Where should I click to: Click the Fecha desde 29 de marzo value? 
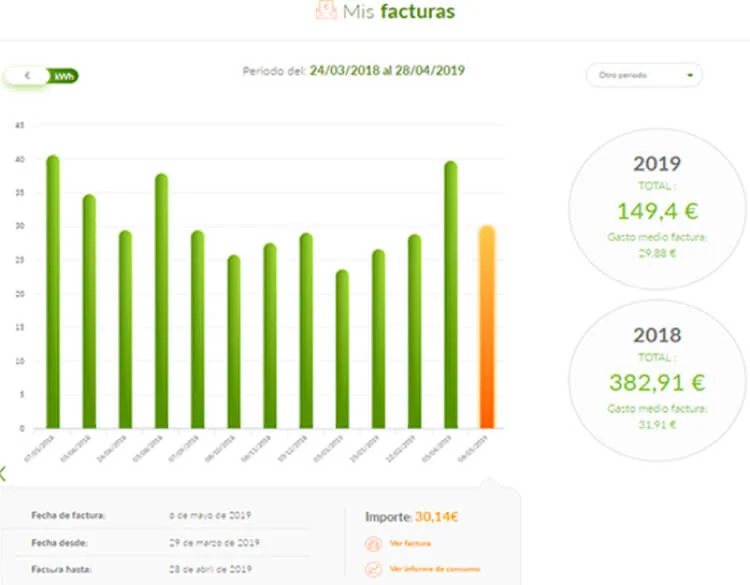214,542
